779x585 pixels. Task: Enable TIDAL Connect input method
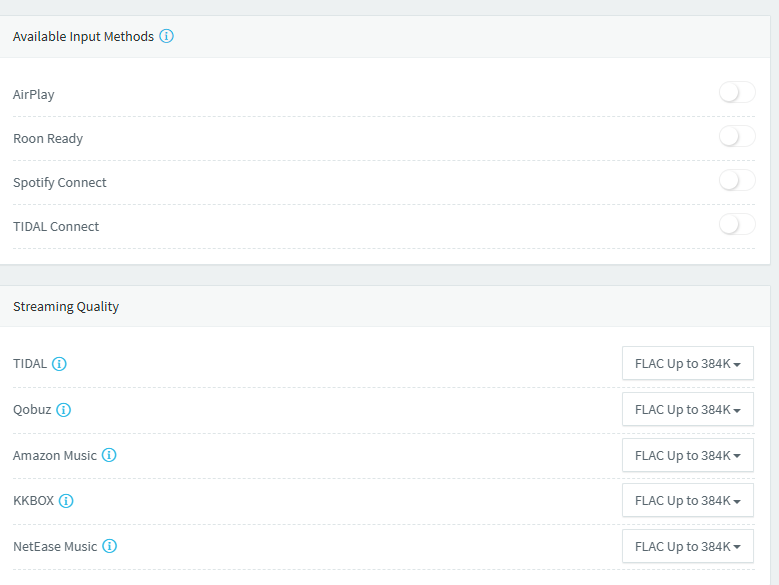[x=737, y=225]
